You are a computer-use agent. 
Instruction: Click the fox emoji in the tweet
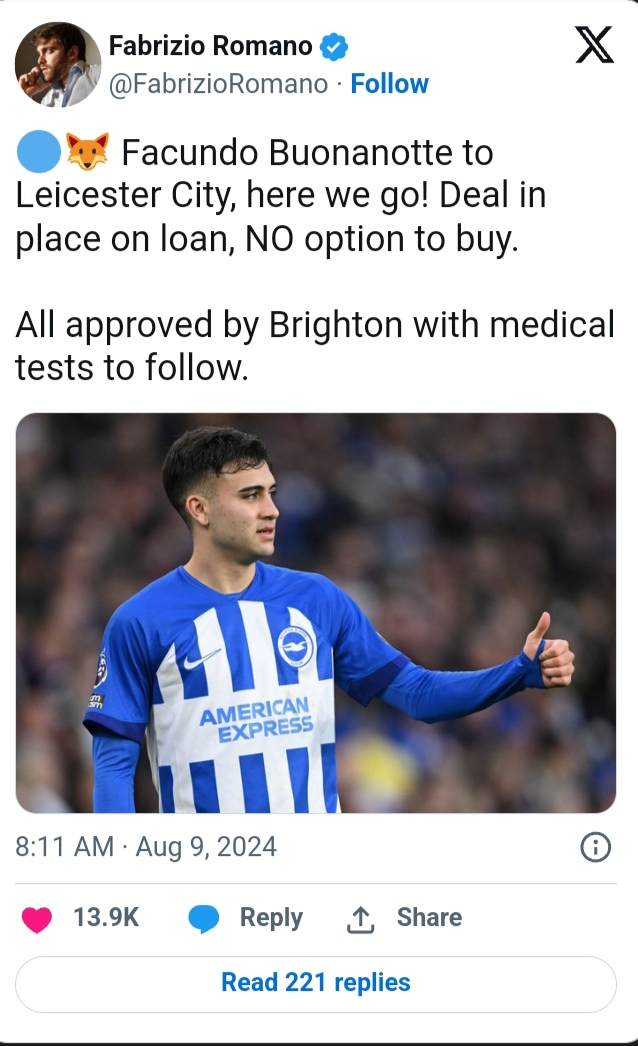(88, 153)
